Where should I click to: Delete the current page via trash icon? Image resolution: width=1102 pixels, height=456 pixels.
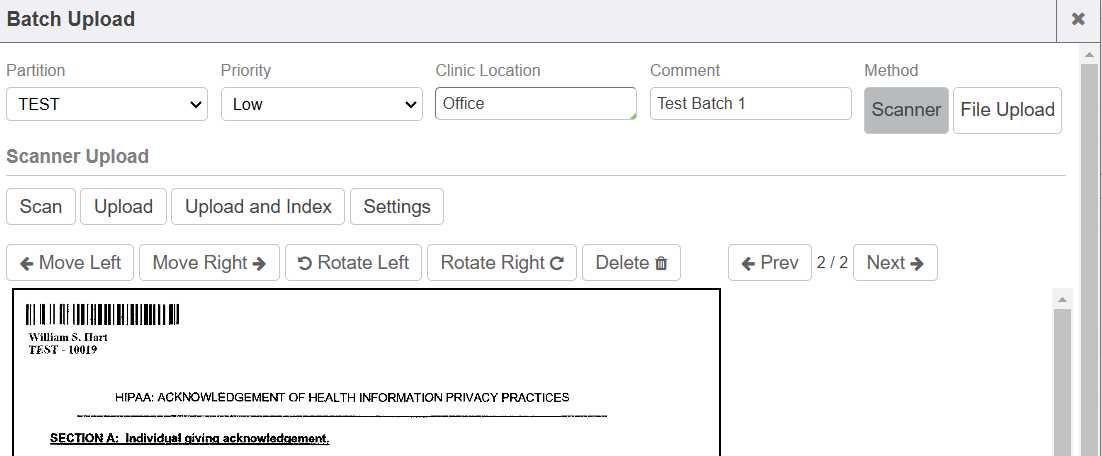click(631, 263)
